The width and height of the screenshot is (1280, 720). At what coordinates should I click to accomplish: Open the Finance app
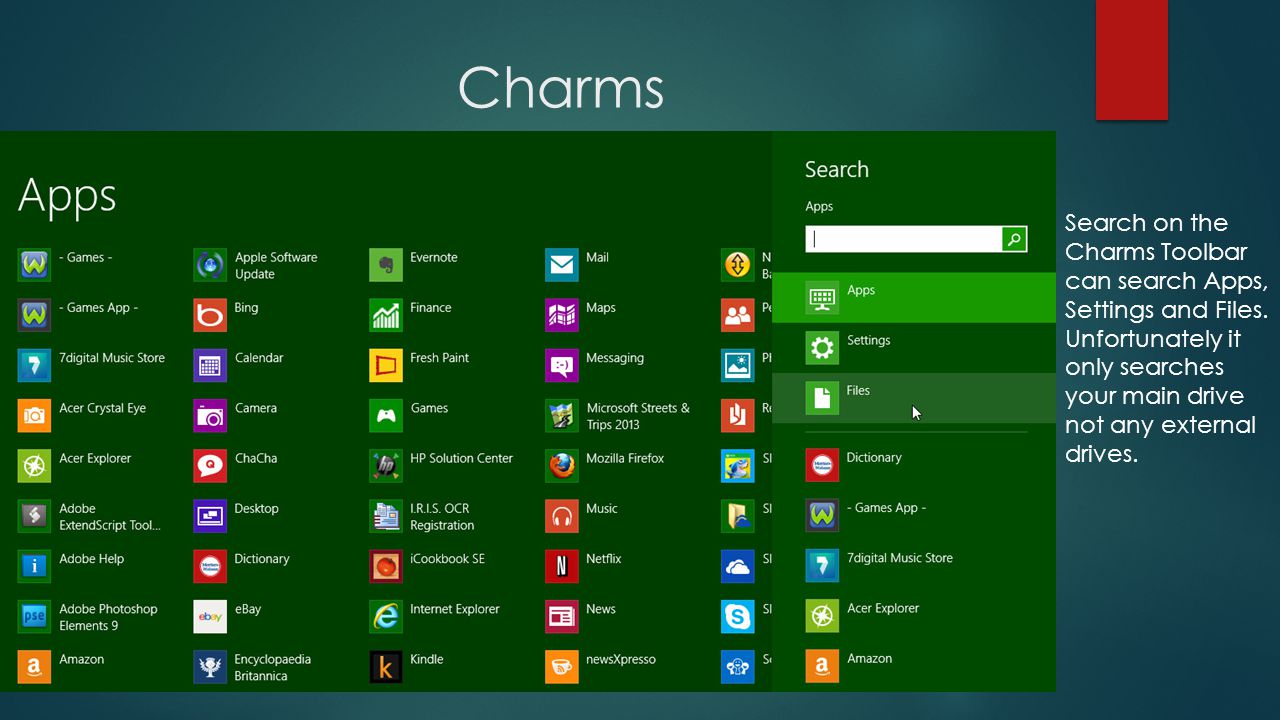411,315
